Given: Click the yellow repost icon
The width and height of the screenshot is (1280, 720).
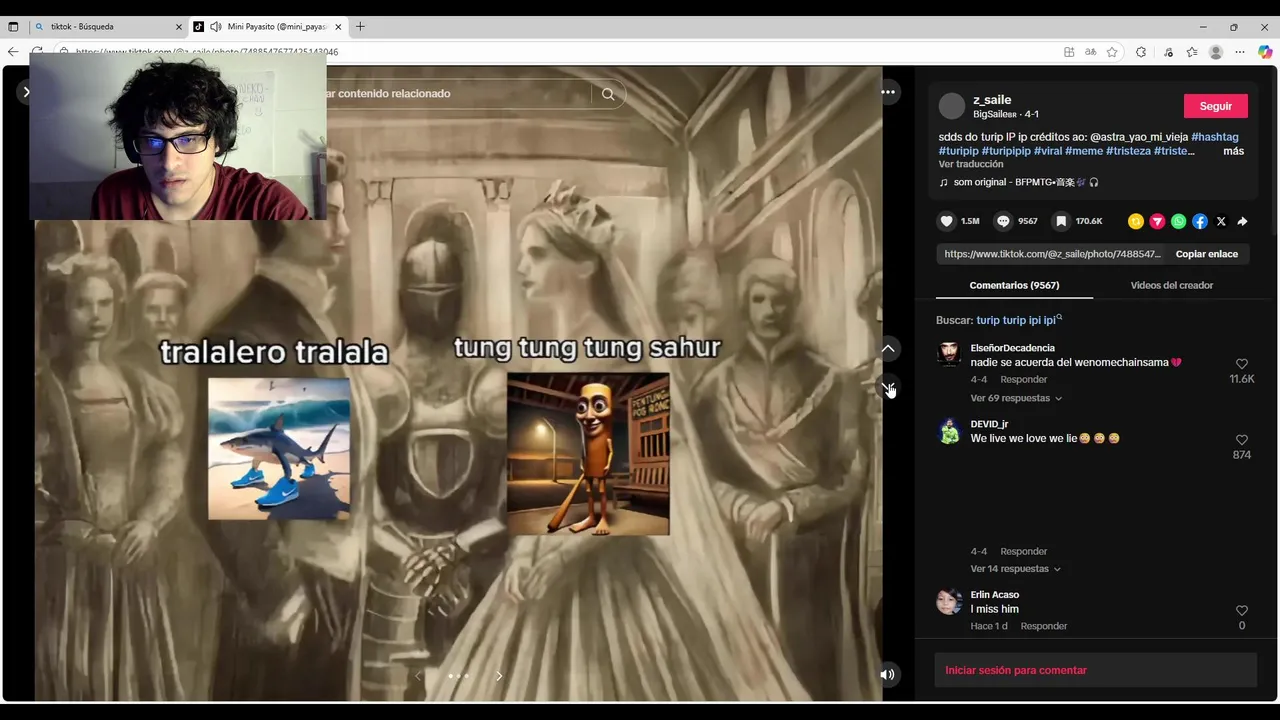Looking at the screenshot, I should 1136,221.
